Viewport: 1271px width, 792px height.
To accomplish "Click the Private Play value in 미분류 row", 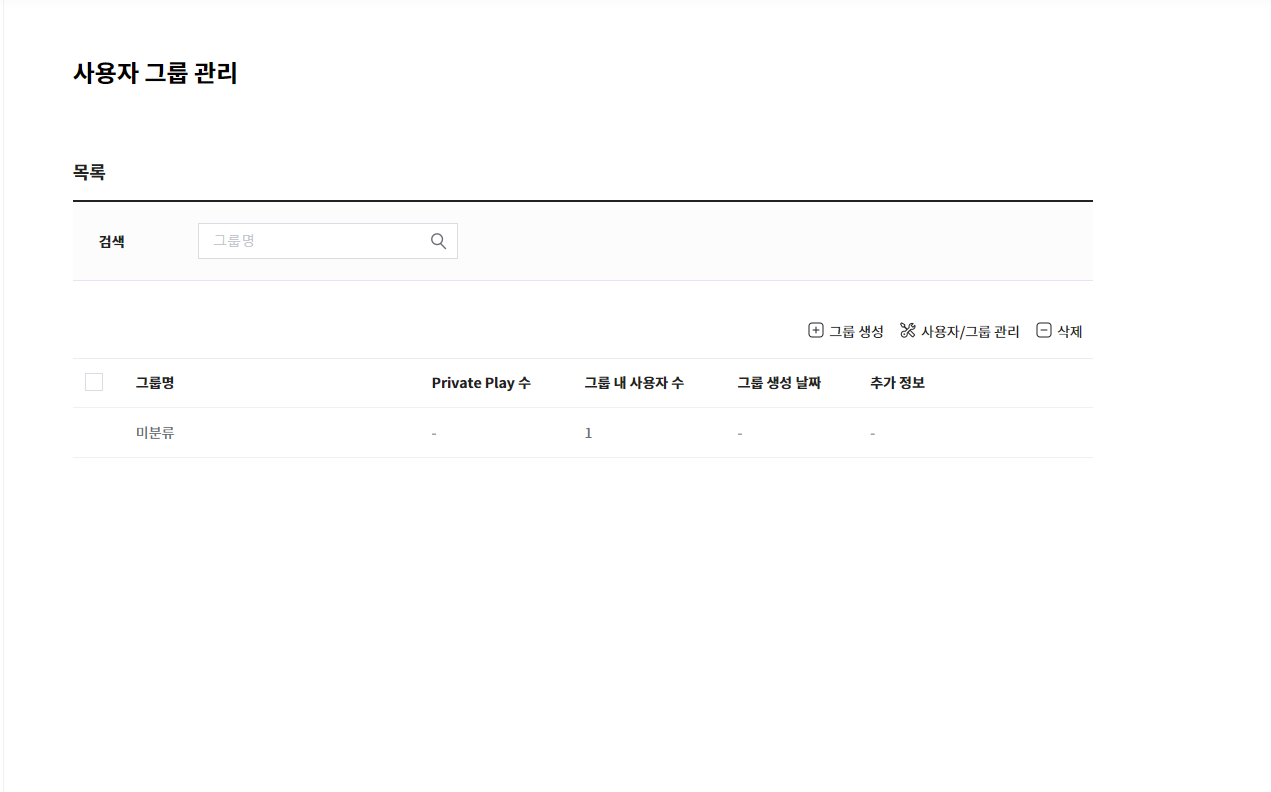I will click(434, 434).
